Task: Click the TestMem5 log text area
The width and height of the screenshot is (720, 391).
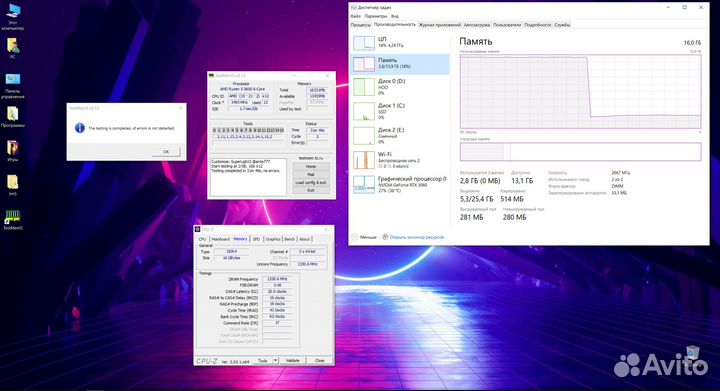Action: tap(248, 177)
